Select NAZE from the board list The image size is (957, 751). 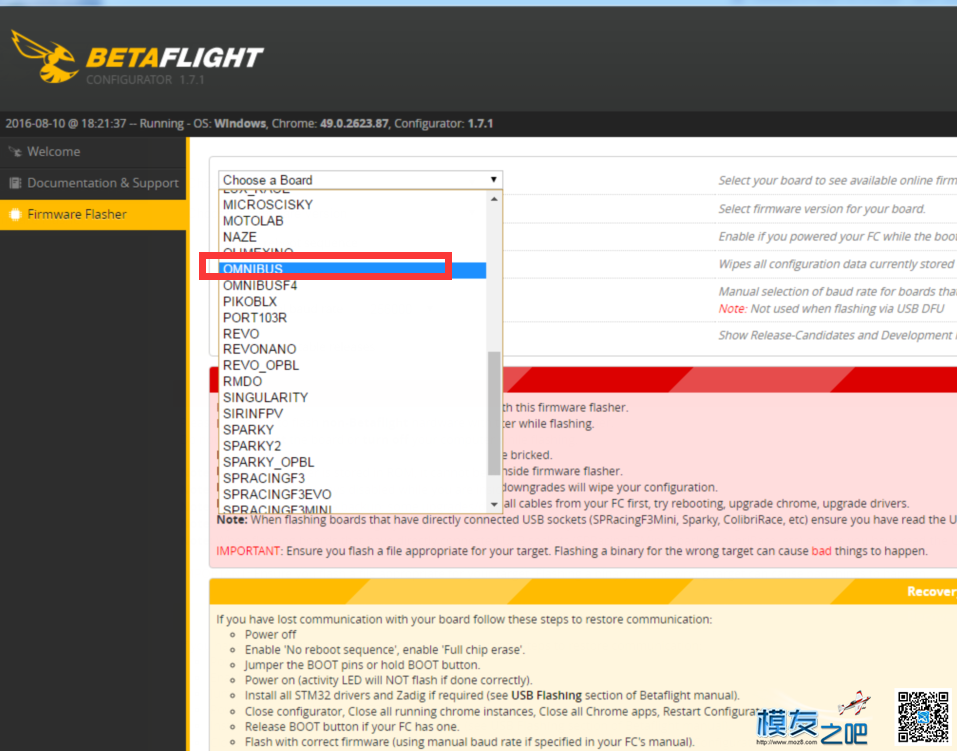click(x=353, y=237)
